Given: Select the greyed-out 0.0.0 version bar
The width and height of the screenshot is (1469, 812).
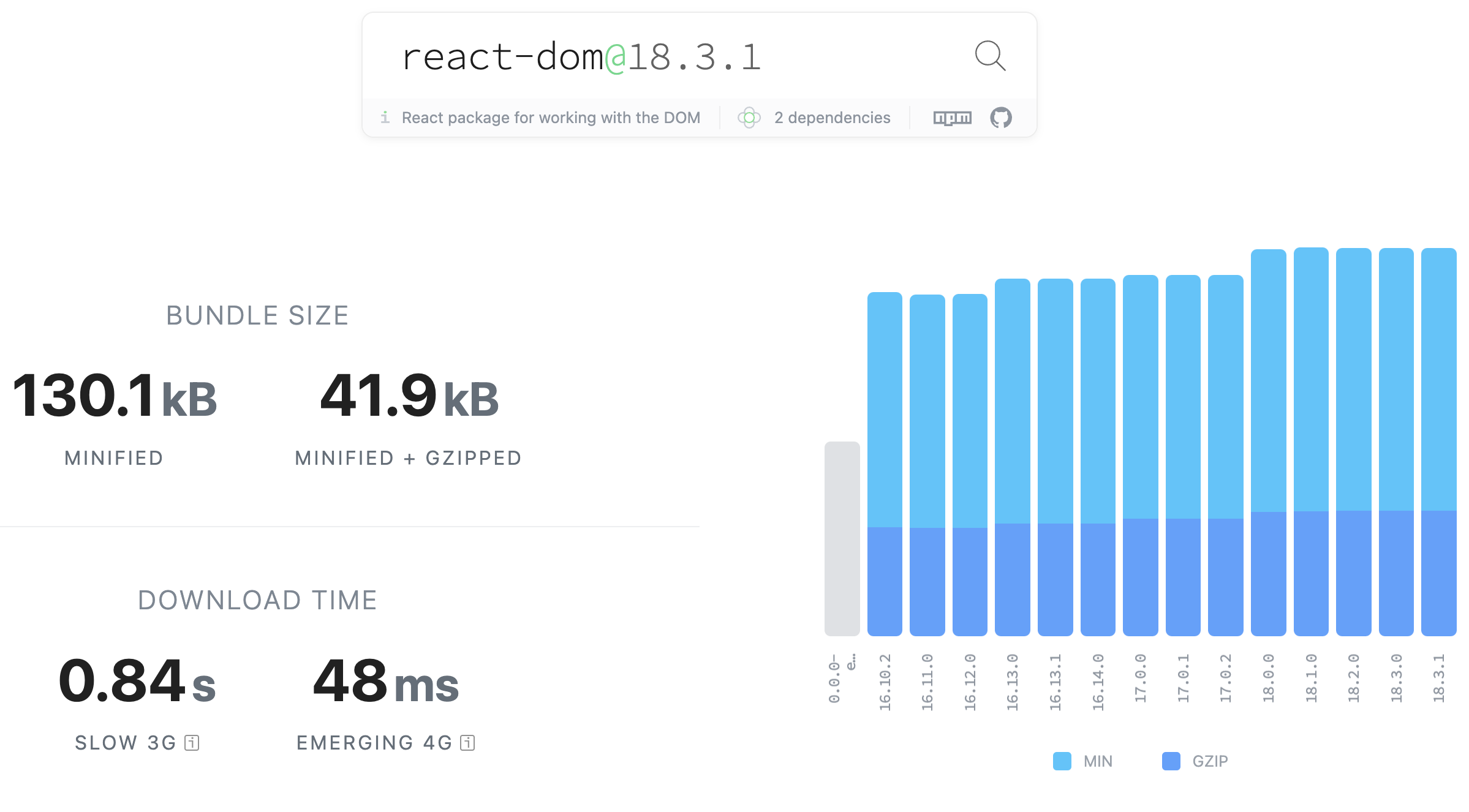Looking at the screenshot, I should click(x=842, y=539).
